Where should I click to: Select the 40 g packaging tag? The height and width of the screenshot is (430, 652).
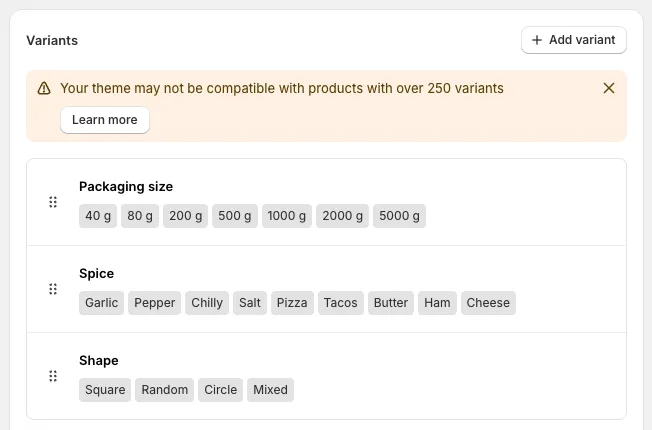98,216
